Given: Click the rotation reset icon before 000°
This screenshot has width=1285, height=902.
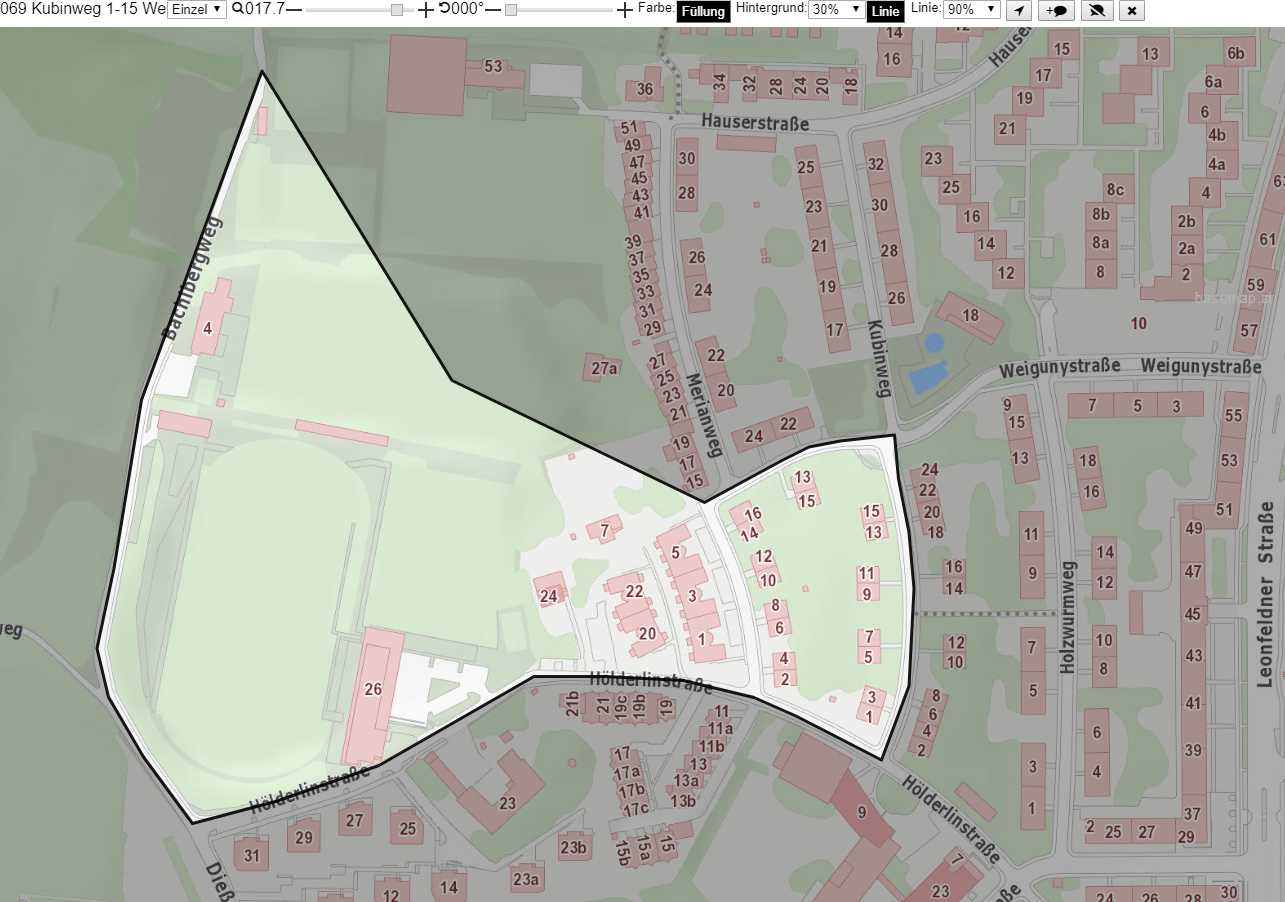Looking at the screenshot, I should [x=444, y=8].
